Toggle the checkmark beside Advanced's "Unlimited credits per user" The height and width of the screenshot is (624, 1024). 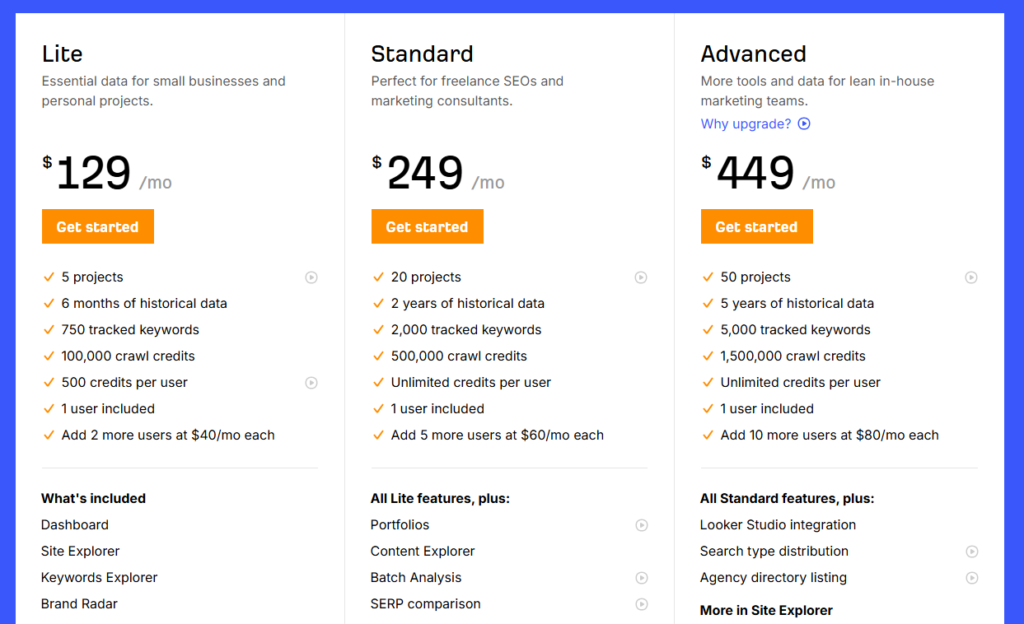coord(707,382)
